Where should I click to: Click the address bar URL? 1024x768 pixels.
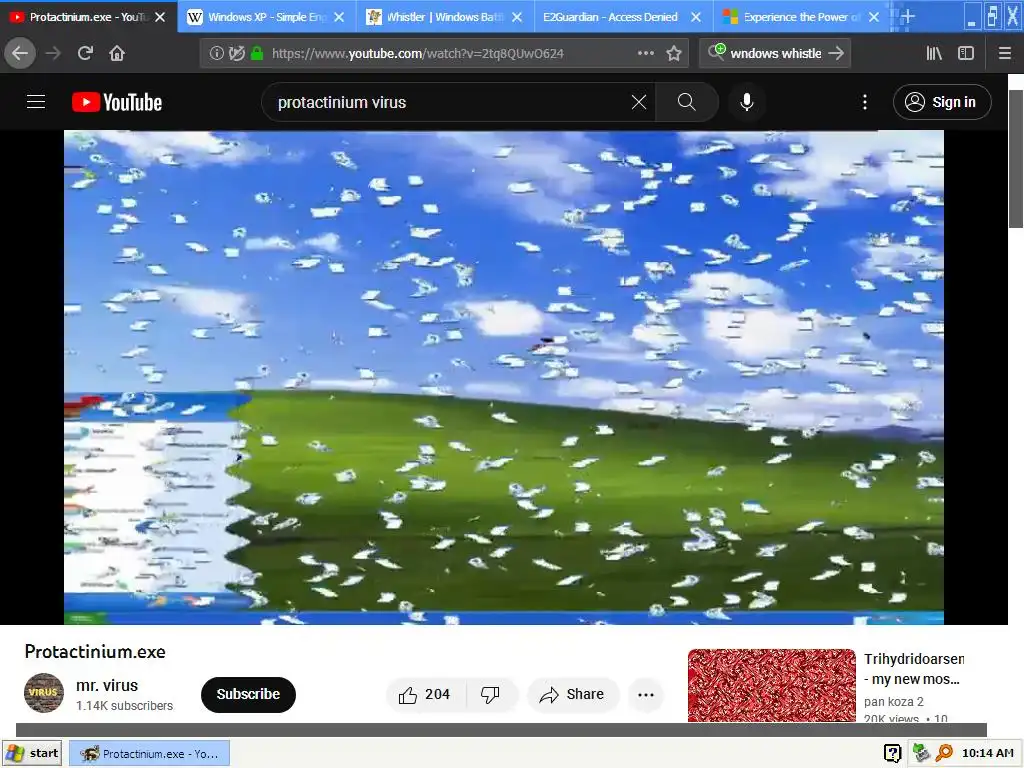click(417, 53)
